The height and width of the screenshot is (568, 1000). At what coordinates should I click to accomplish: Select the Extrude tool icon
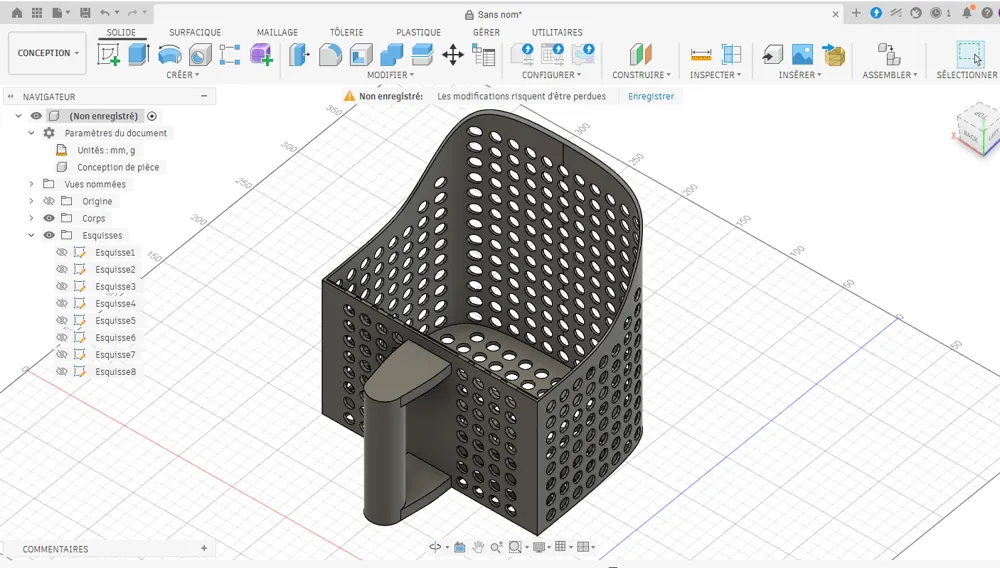click(x=138, y=55)
